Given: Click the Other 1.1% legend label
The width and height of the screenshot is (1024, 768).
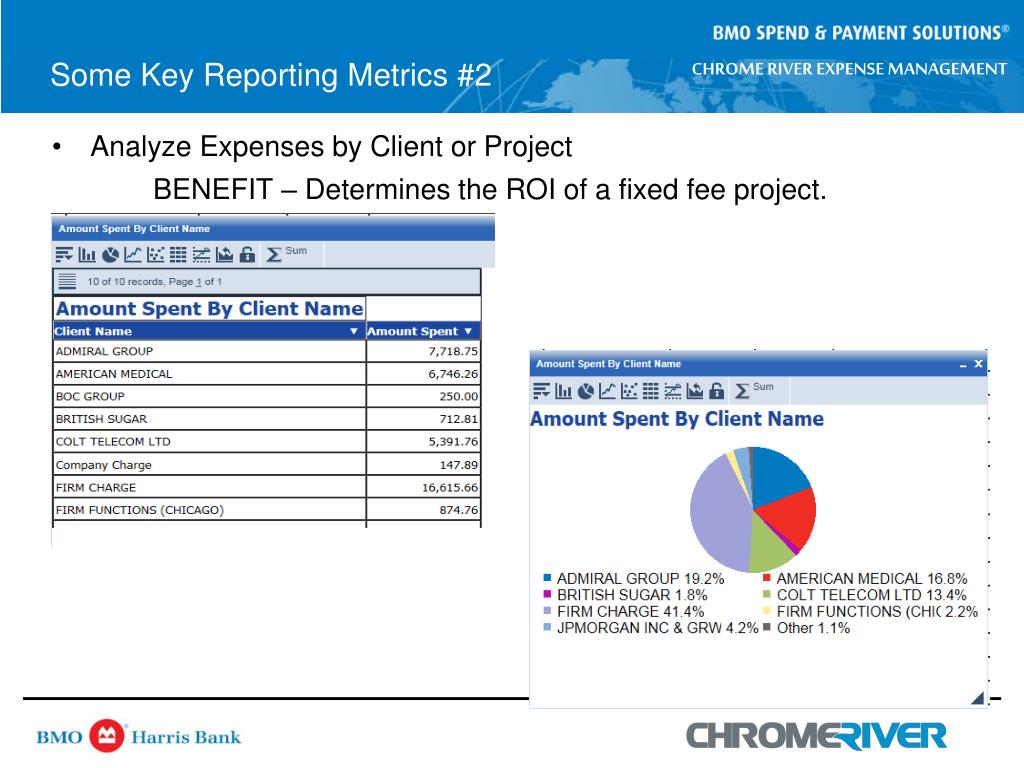Looking at the screenshot, I should point(813,628).
